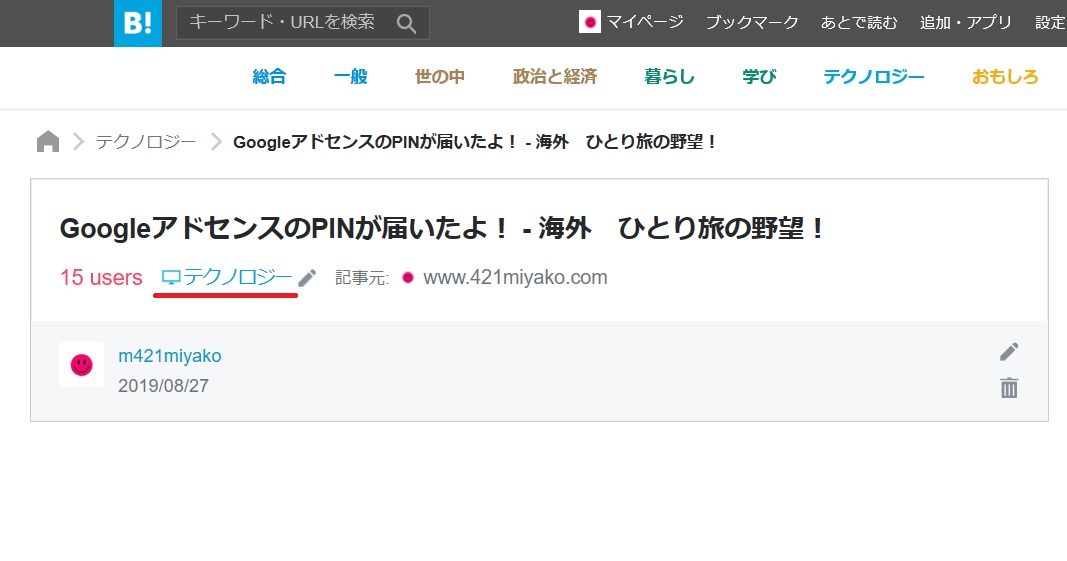Switch to the テクノロジー category tab
The image size is (1067, 561).
874,76
